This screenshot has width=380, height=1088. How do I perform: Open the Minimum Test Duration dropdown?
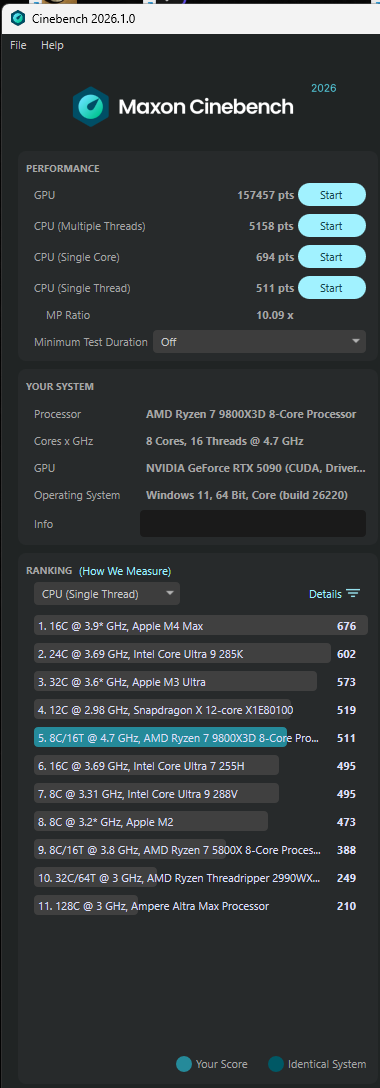click(x=259, y=341)
